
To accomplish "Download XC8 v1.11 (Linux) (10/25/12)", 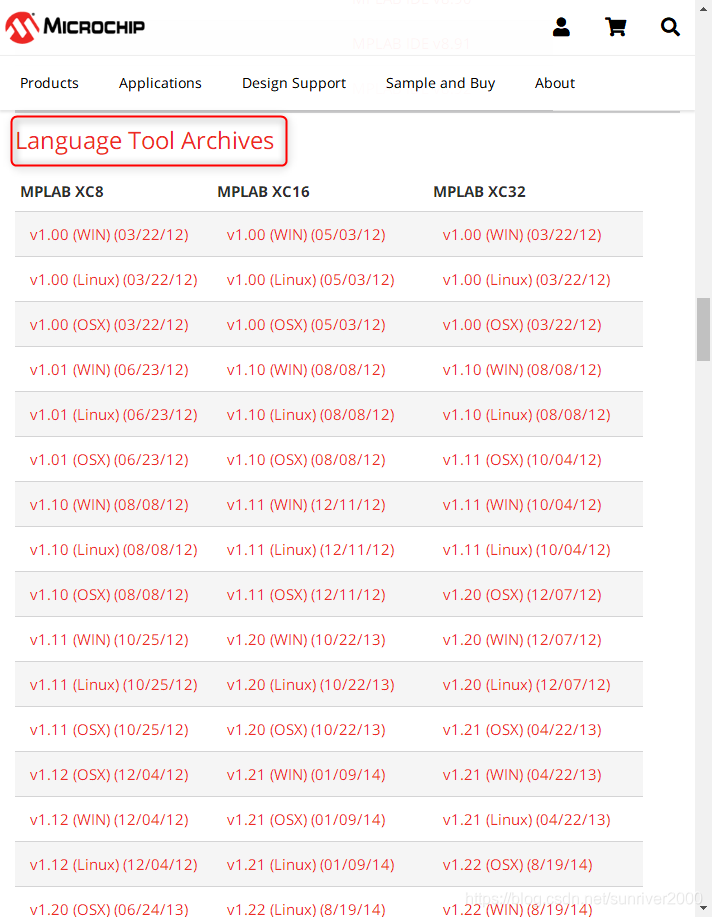I will coord(113,685).
